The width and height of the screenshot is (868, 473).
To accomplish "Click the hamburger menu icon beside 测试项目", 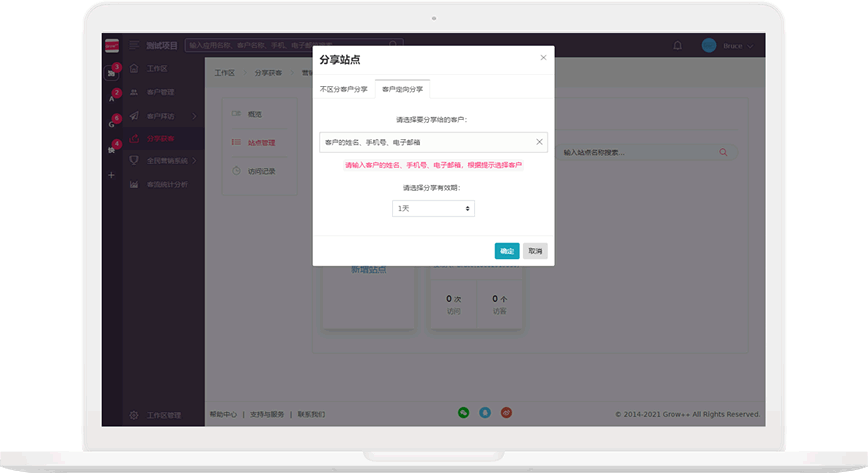I will (x=134, y=45).
